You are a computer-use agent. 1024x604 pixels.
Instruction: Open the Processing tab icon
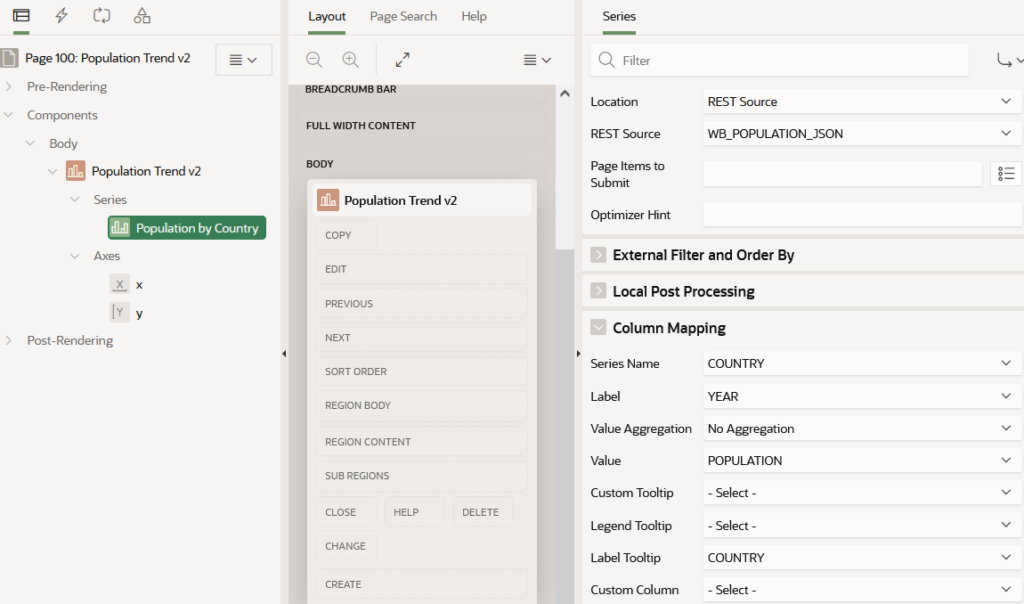101,16
